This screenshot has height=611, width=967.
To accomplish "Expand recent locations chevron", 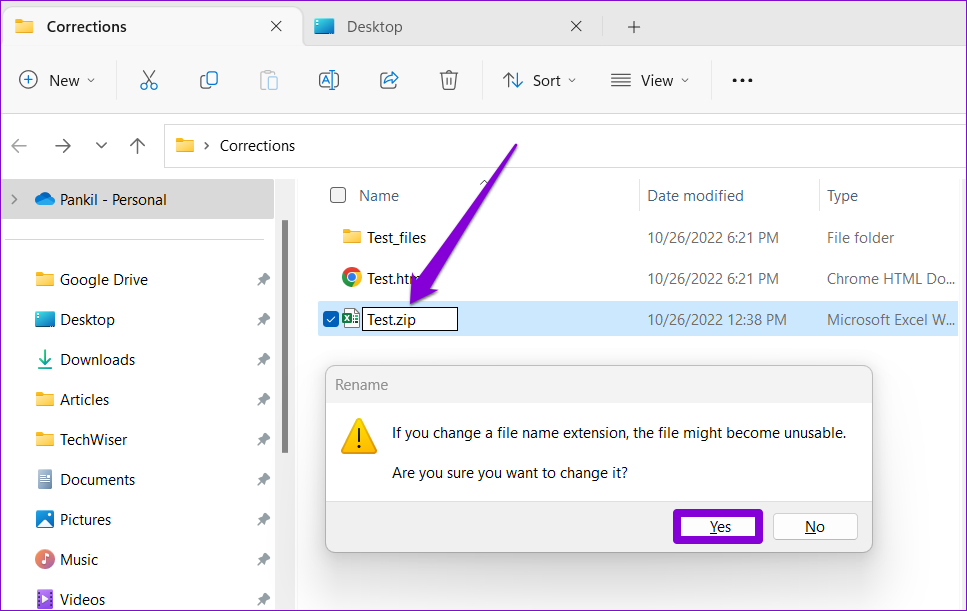I will [x=101, y=146].
